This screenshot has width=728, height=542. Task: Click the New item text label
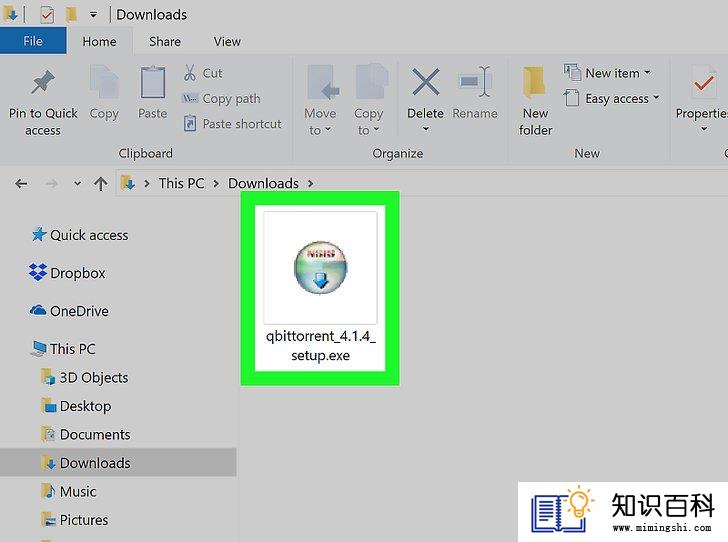[612, 73]
